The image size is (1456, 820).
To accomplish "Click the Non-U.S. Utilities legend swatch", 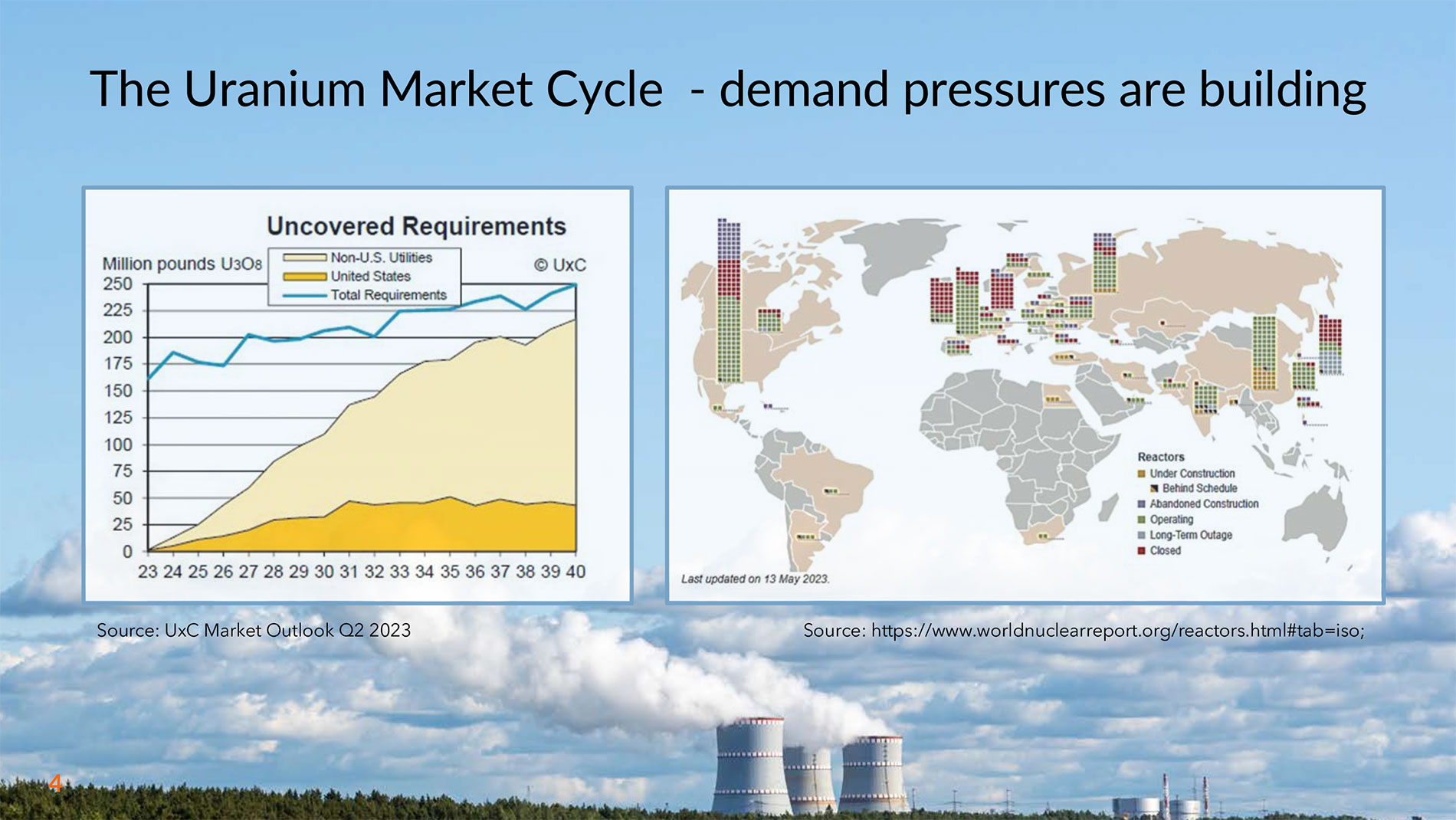I will (x=304, y=258).
